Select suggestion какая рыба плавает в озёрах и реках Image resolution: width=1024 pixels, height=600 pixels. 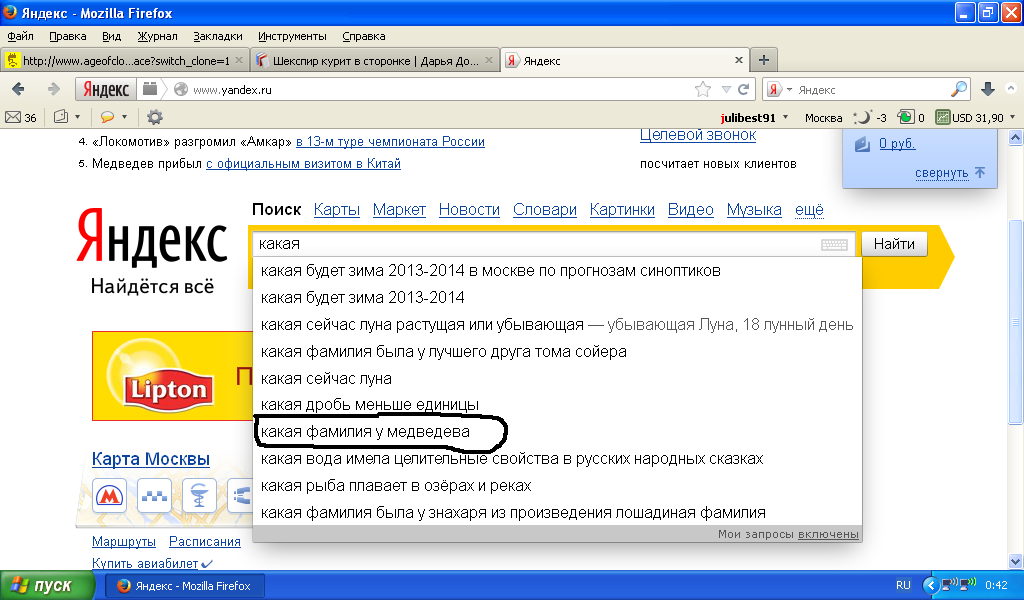pyautogui.click(x=556, y=486)
